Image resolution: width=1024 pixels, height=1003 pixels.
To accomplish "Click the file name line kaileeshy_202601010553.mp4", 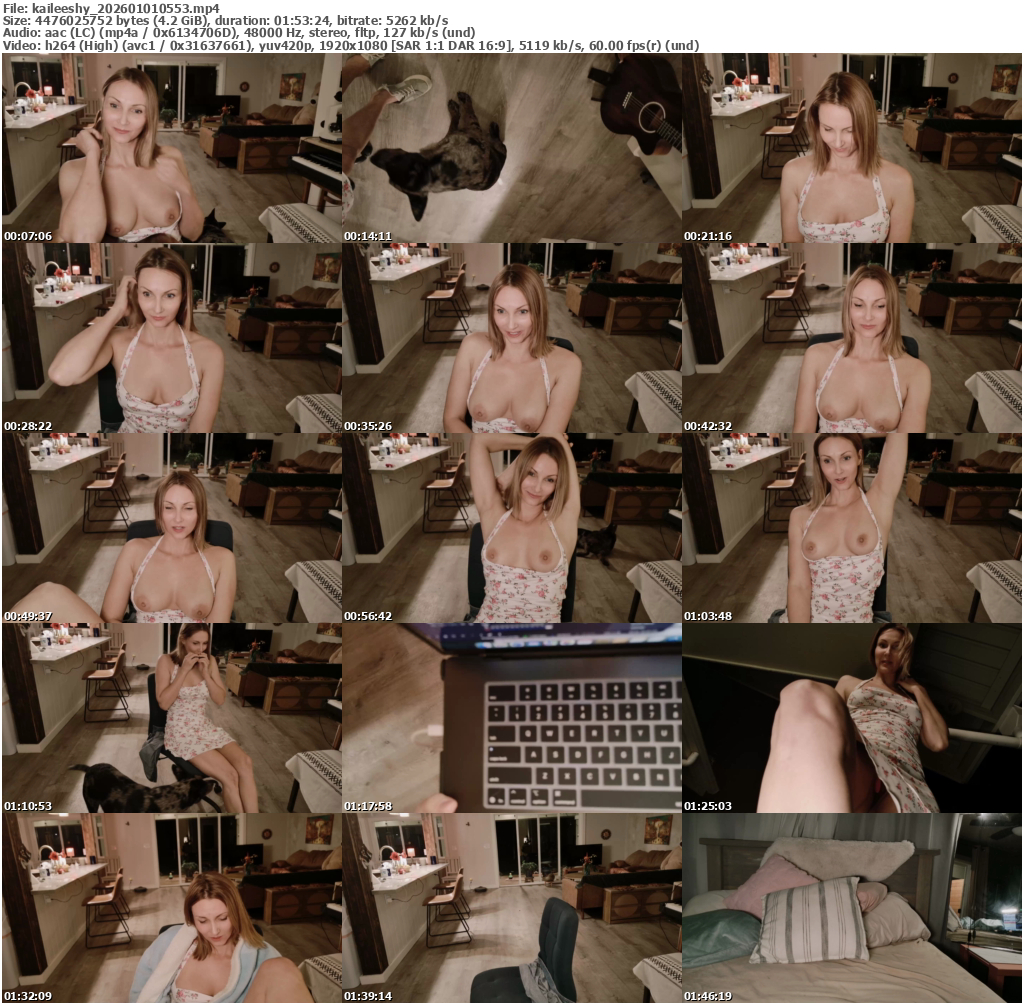I will [112, 8].
